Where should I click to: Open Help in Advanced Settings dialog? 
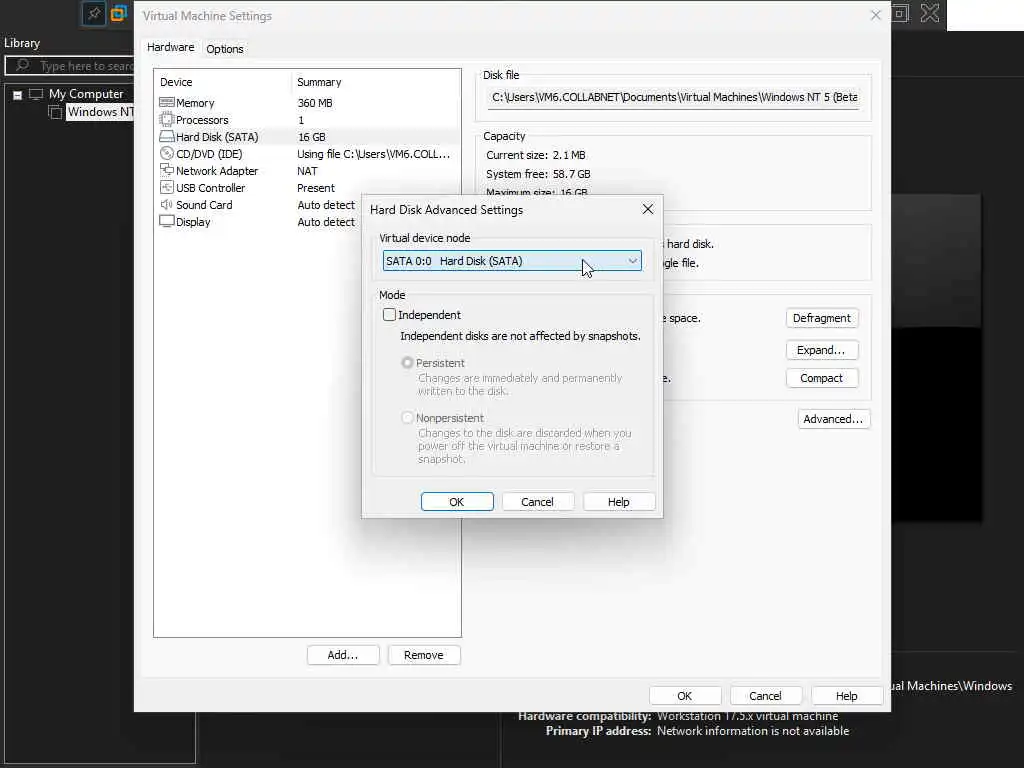(618, 502)
